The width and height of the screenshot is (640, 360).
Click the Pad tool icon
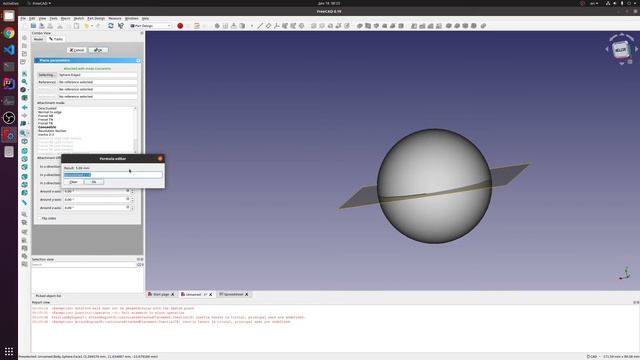[313, 26]
